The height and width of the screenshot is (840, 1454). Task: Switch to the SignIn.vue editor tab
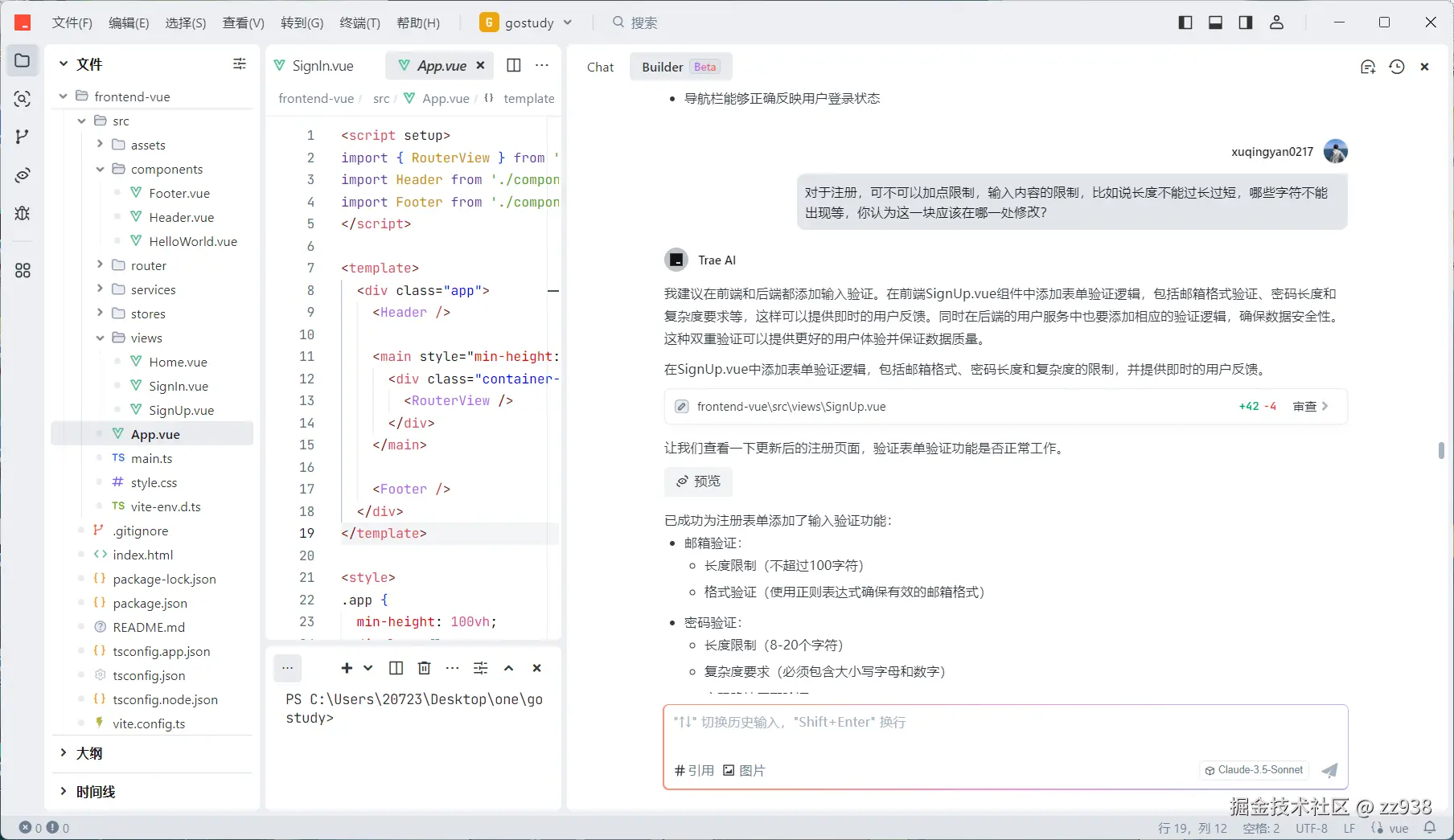tap(314, 65)
